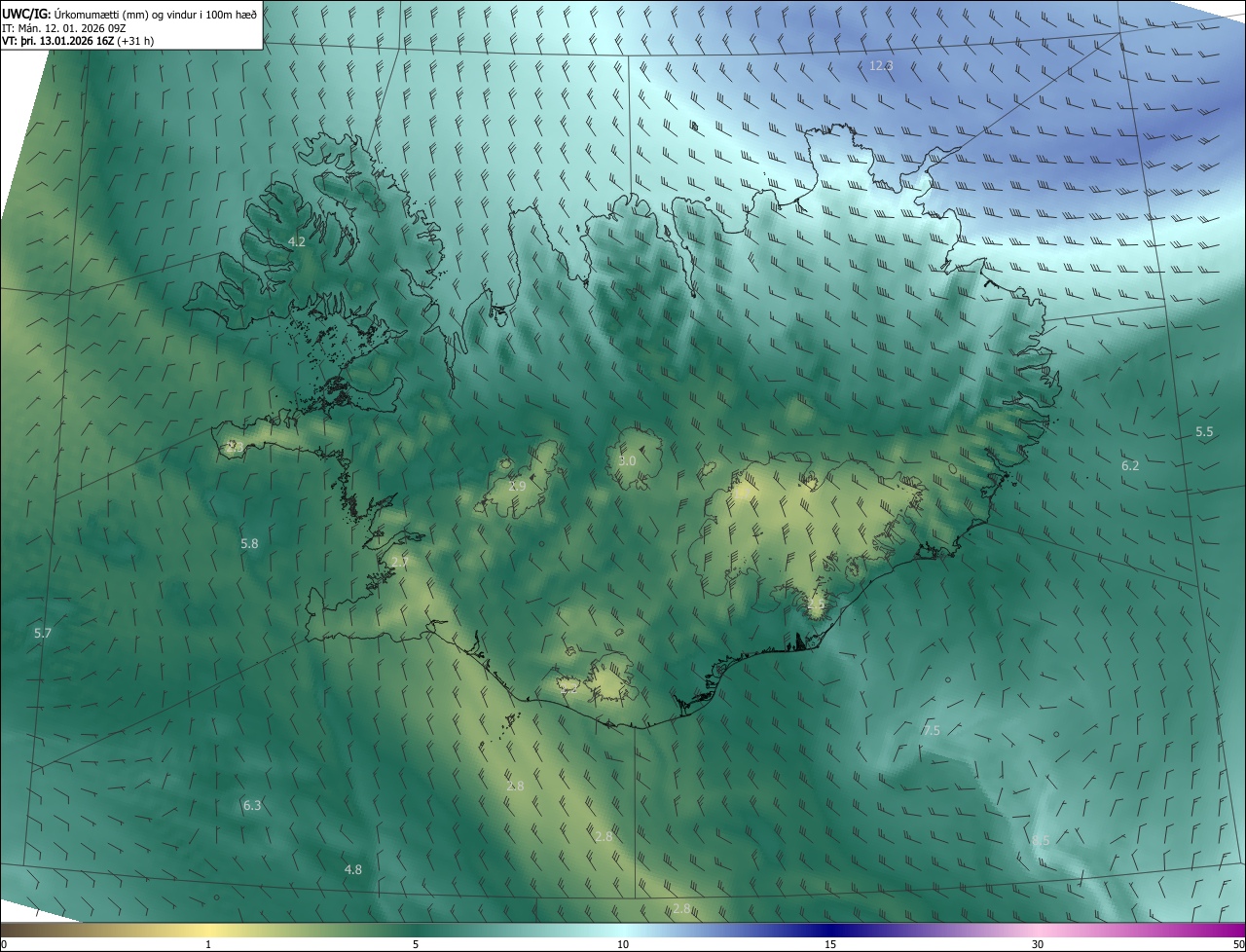
Task: Click the '1' tick on the color scale
Action: [208, 944]
